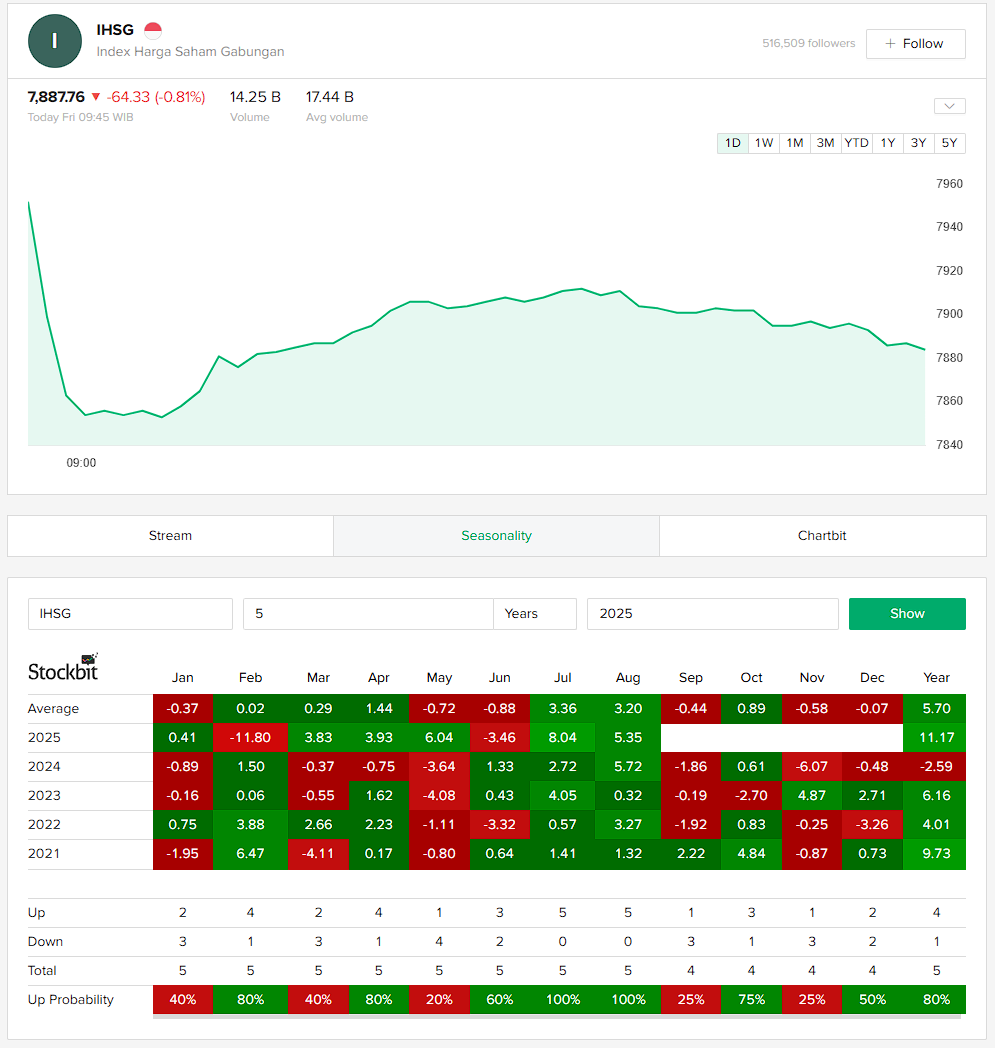This screenshot has width=995, height=1048.
Task: Click the -6.07 cell for Nov 2024
Action: point(812,767)
